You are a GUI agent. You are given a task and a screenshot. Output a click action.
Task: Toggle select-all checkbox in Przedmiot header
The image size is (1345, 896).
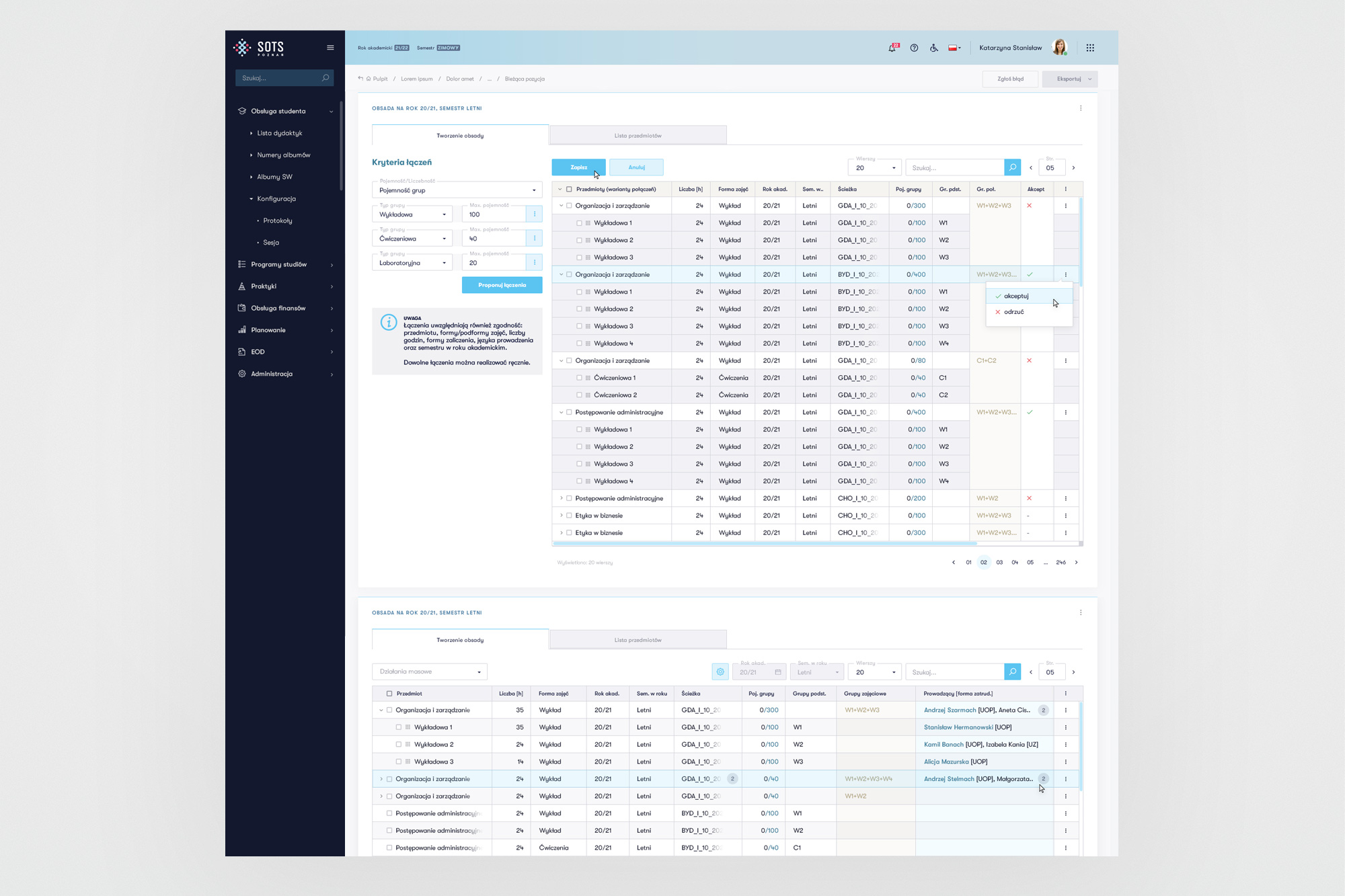(x=389, y=694)
